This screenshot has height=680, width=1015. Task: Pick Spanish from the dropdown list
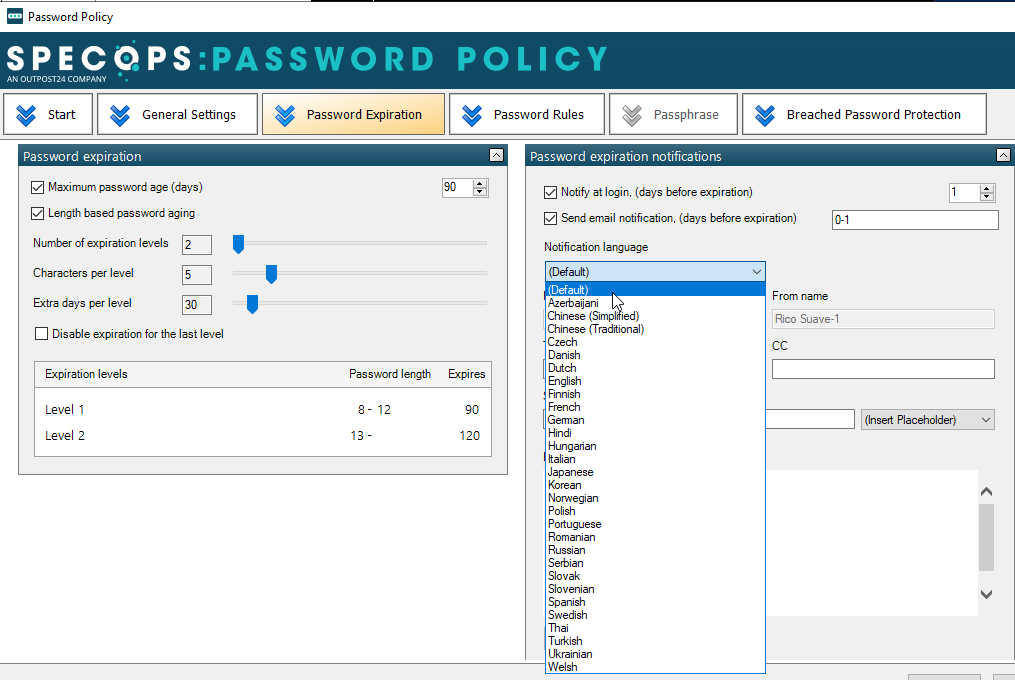coord(655,602)
